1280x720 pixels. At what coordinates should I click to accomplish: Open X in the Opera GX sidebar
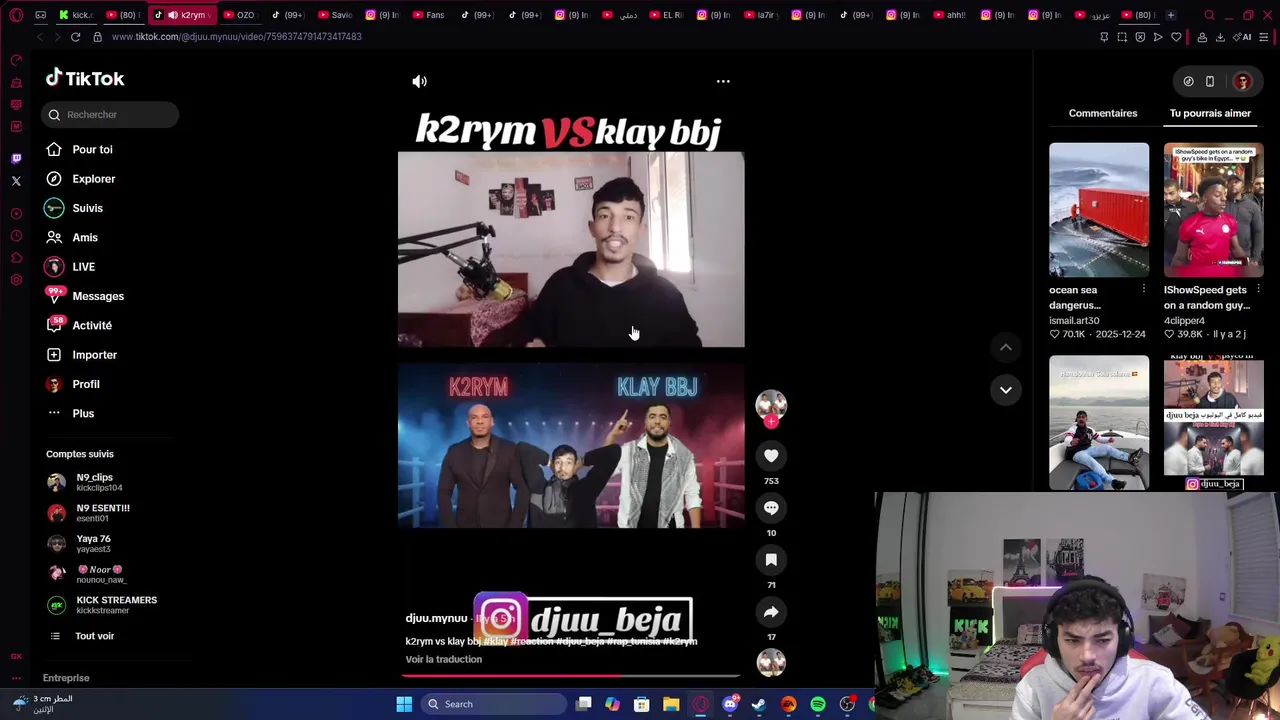coord(16,181)
